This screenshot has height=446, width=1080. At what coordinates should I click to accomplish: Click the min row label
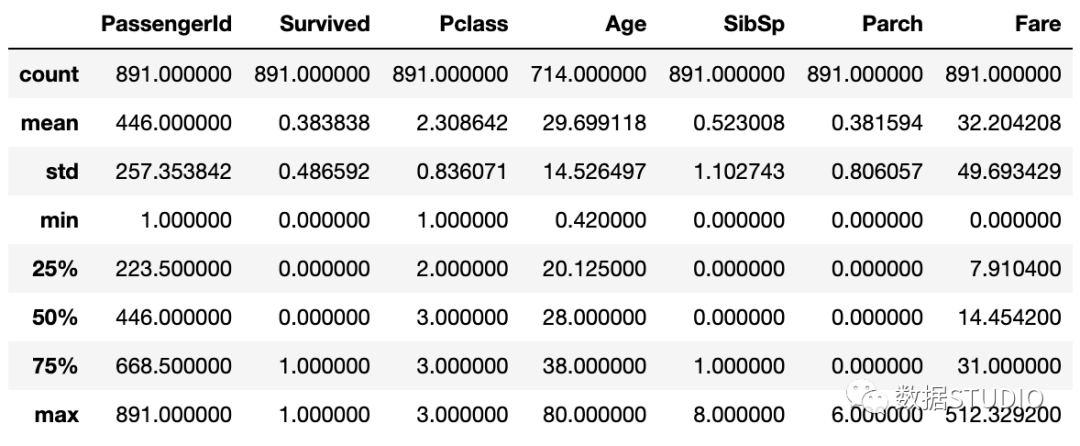(x=60, y=220)
